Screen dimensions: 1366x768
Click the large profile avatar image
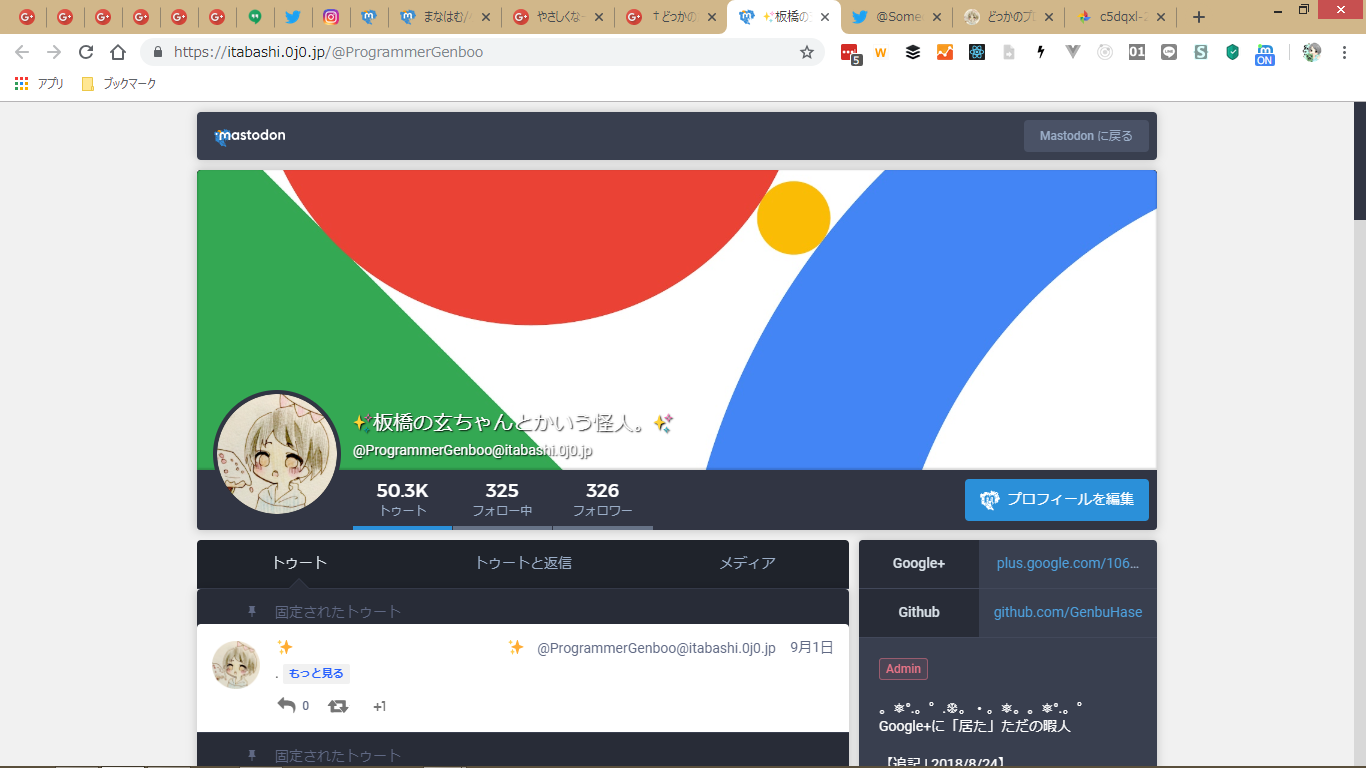277,453
